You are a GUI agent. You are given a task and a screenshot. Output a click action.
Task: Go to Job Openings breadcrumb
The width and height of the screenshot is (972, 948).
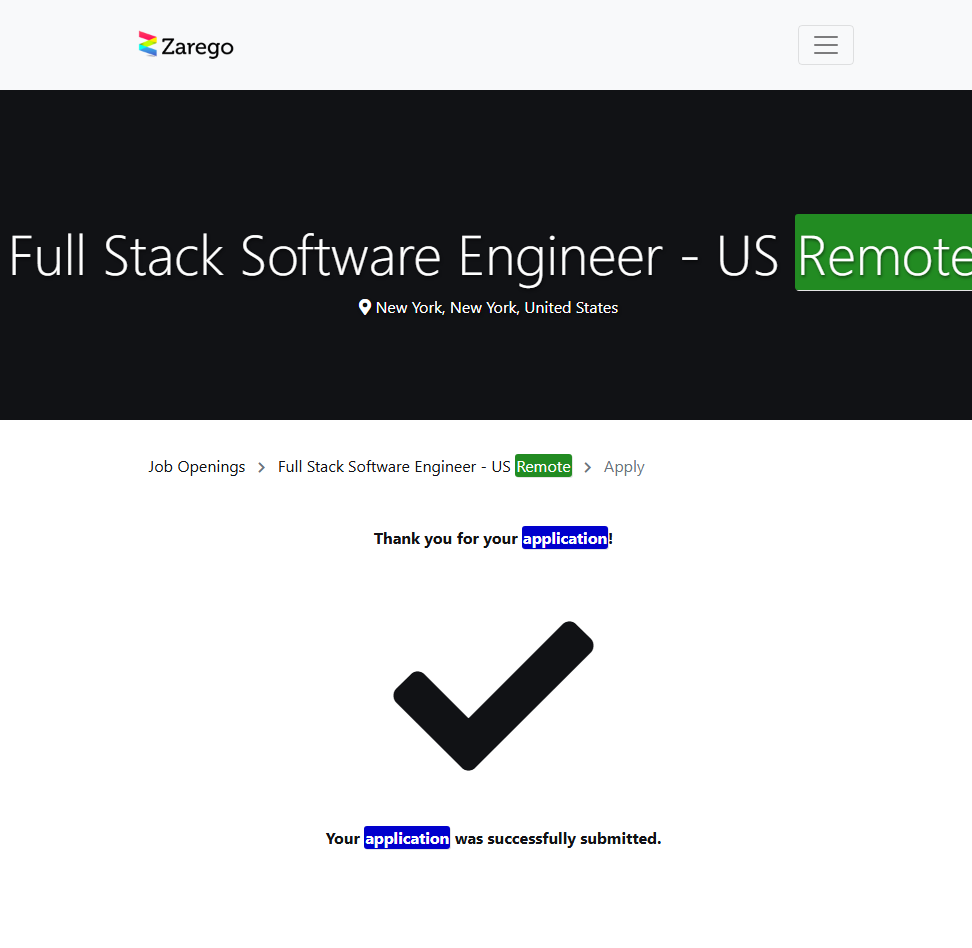click(197, 467)
